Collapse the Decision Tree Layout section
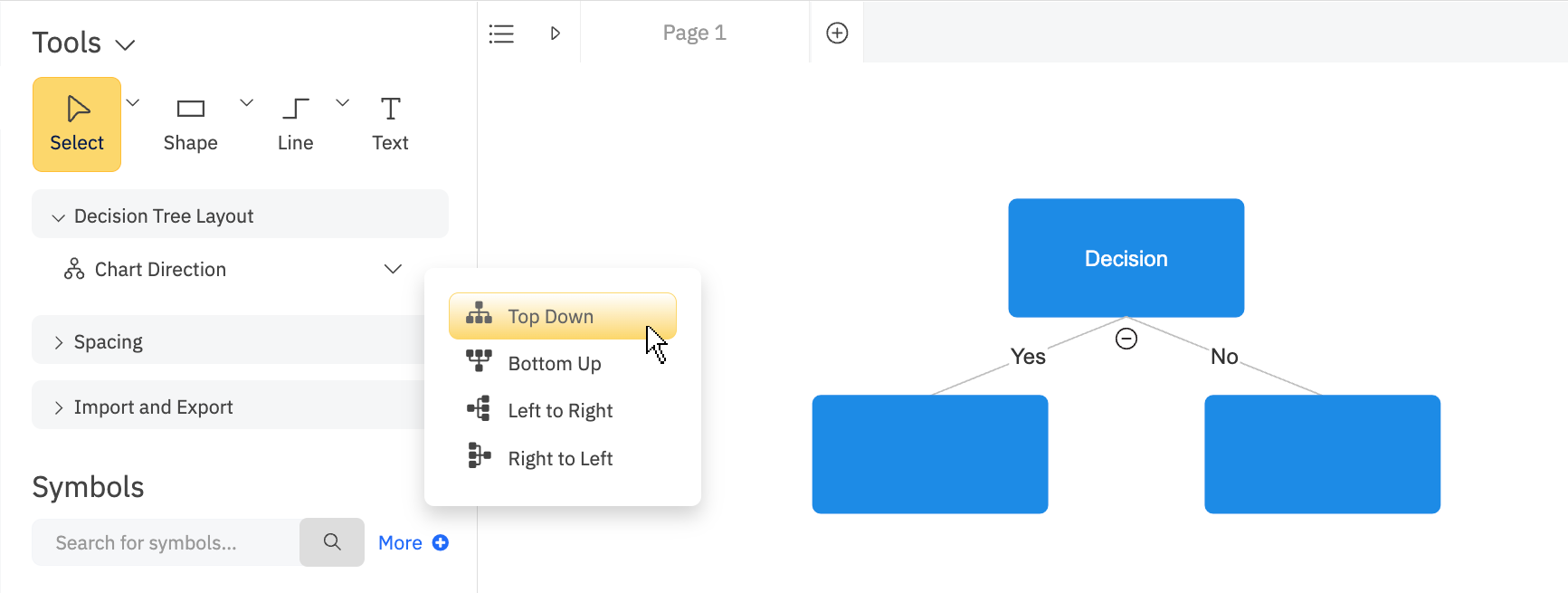This screenshot has width=1568, height=593. point(59,215)
